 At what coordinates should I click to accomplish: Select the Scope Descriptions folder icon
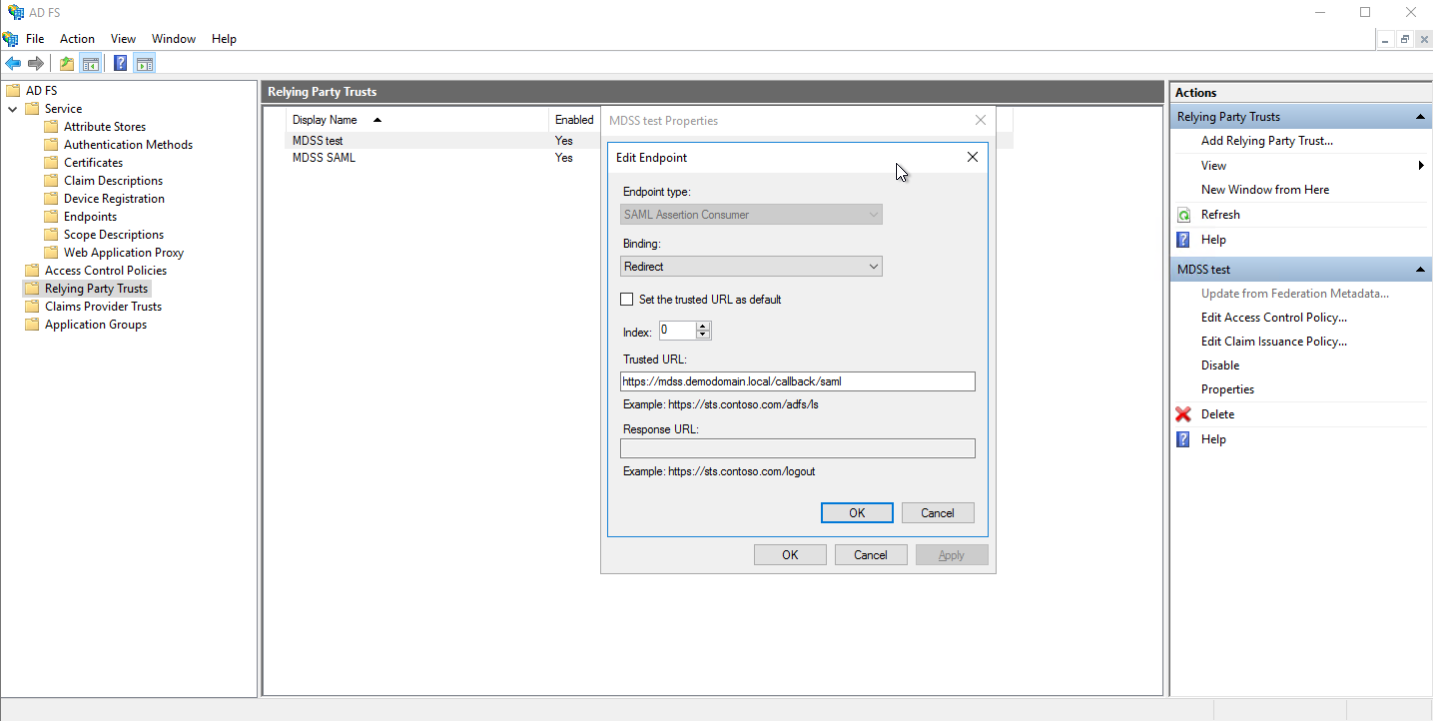[51, 235]
